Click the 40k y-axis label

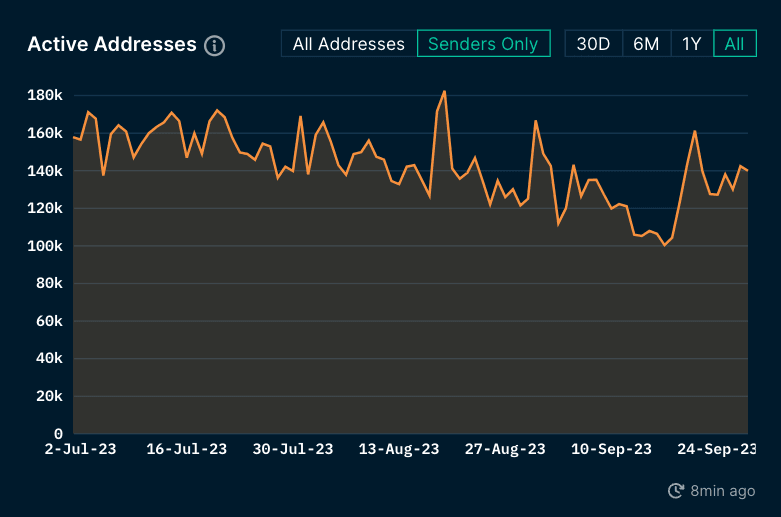tap(49, 358)
